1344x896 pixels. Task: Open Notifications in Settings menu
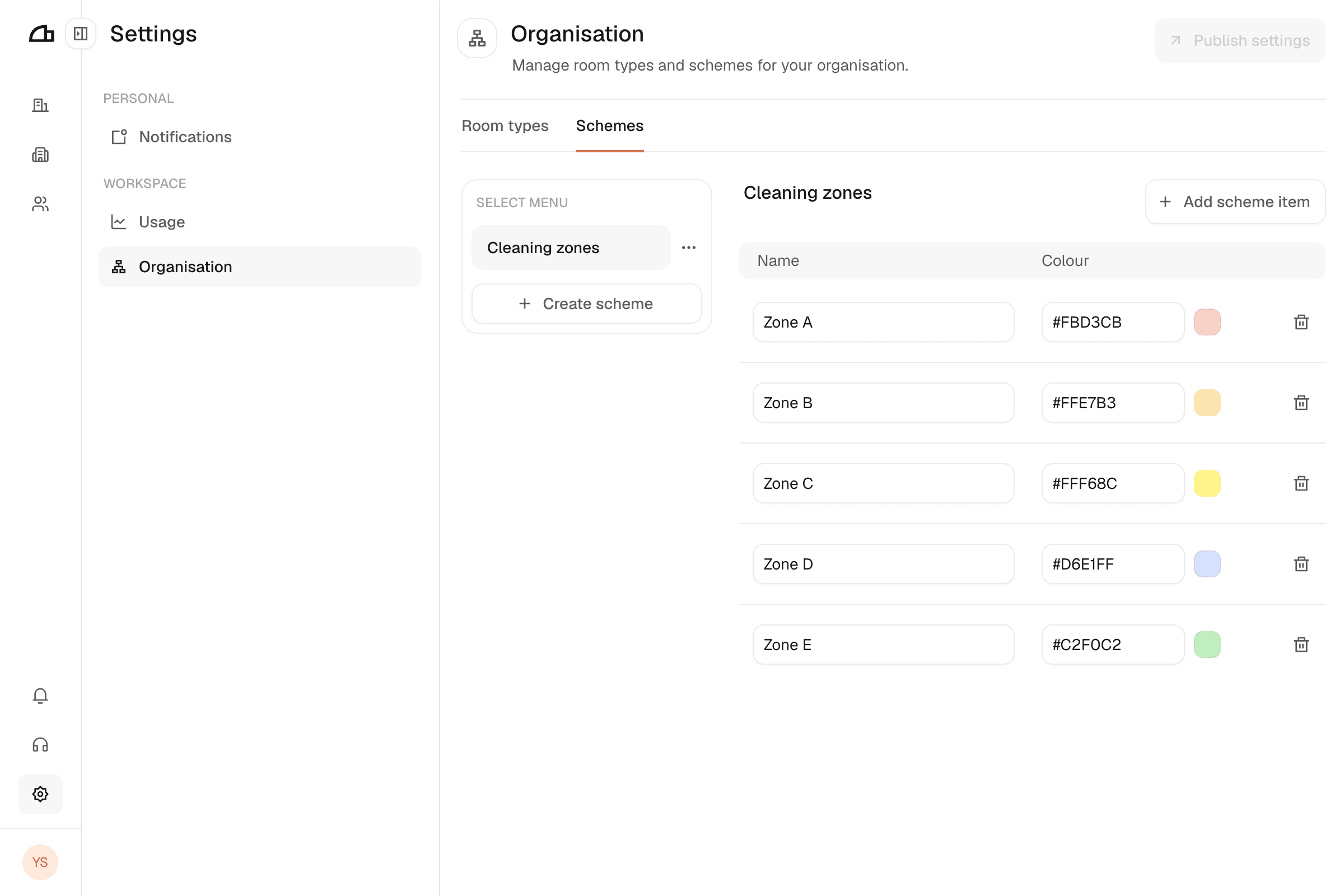pos(259,137)
